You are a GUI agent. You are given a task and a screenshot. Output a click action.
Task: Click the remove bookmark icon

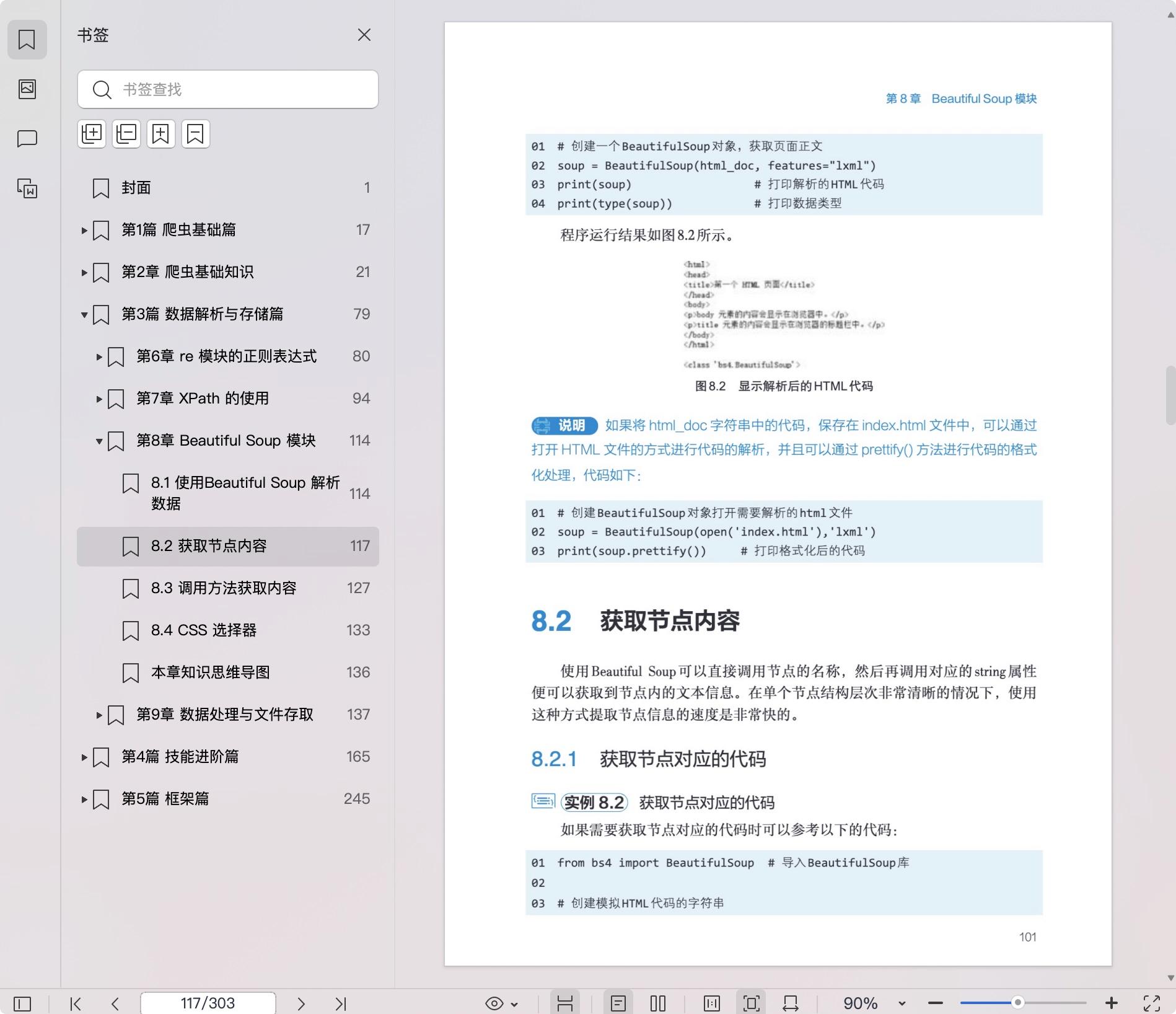pos(196,134)
